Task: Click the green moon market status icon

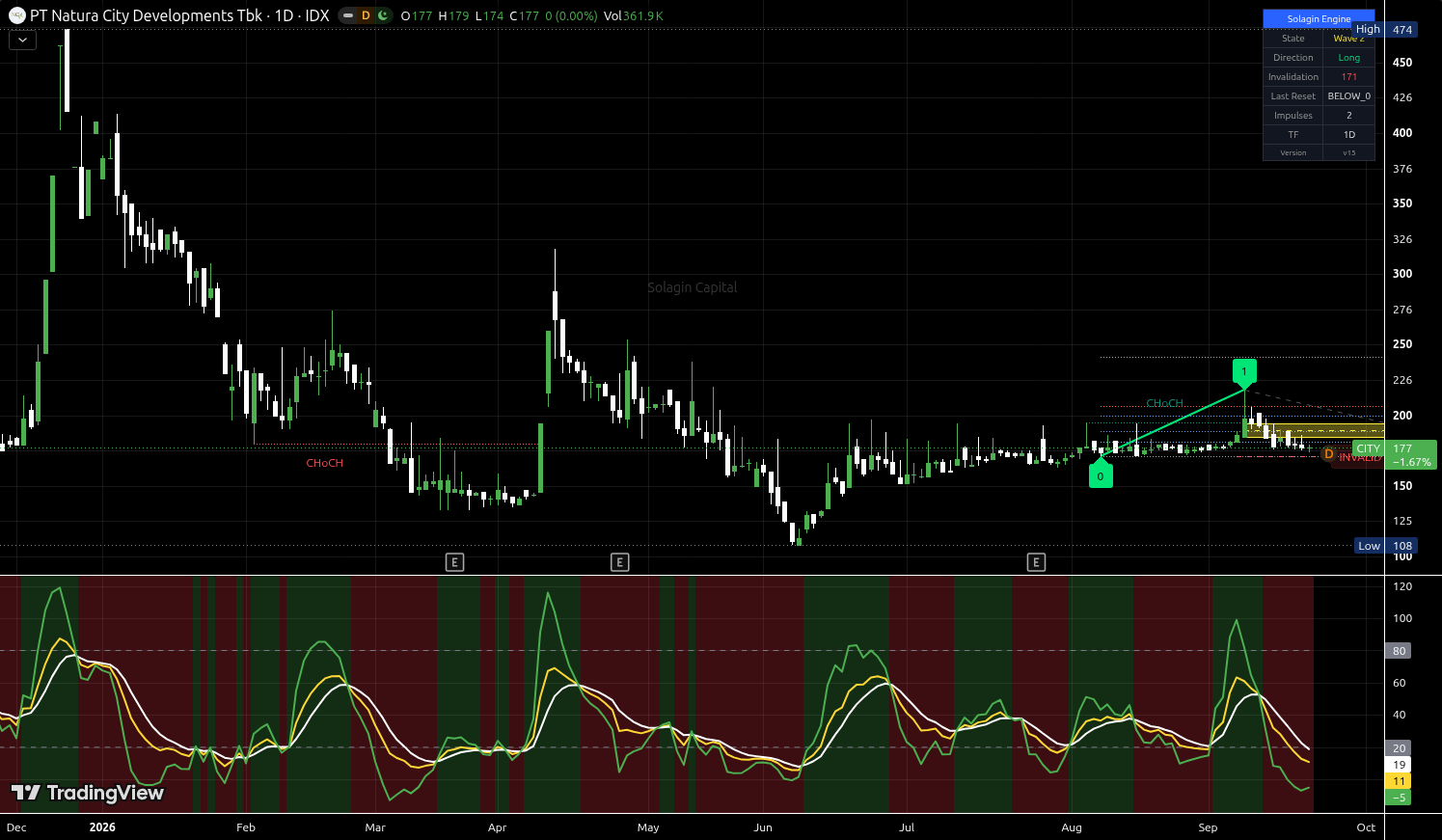Action: tap(383, 15)
